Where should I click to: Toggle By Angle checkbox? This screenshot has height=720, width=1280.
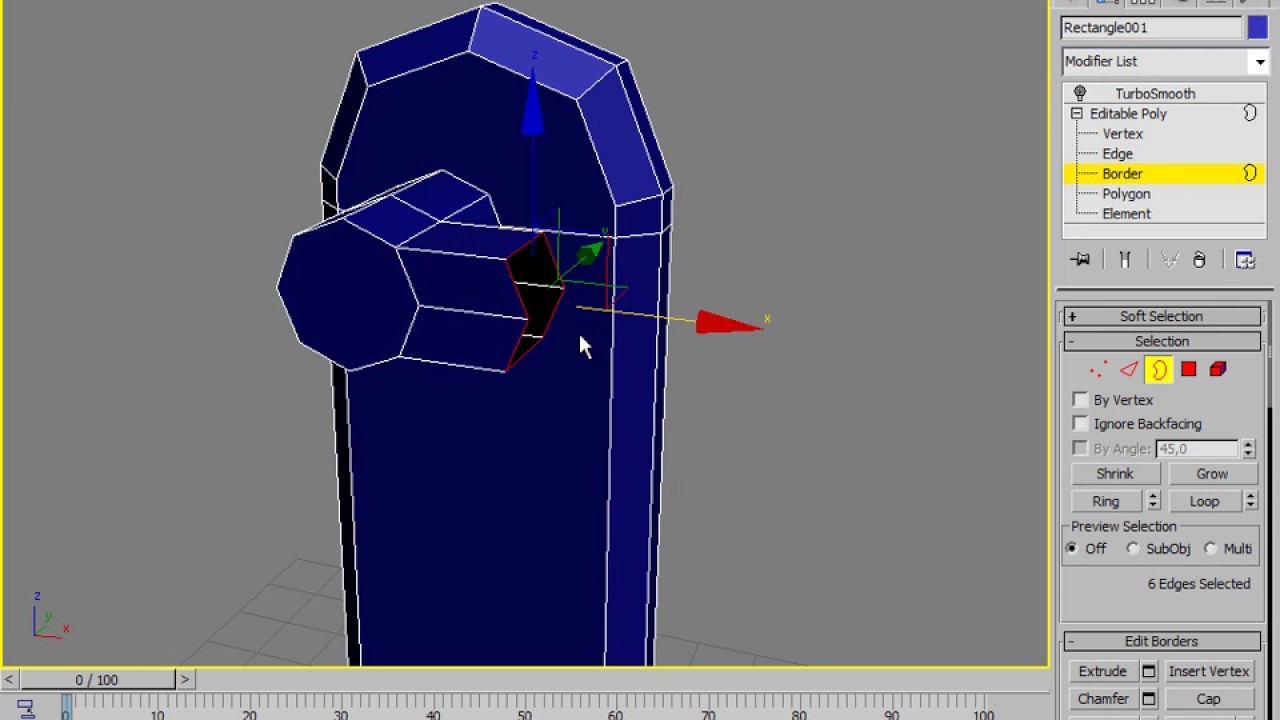coord(1080,449)
